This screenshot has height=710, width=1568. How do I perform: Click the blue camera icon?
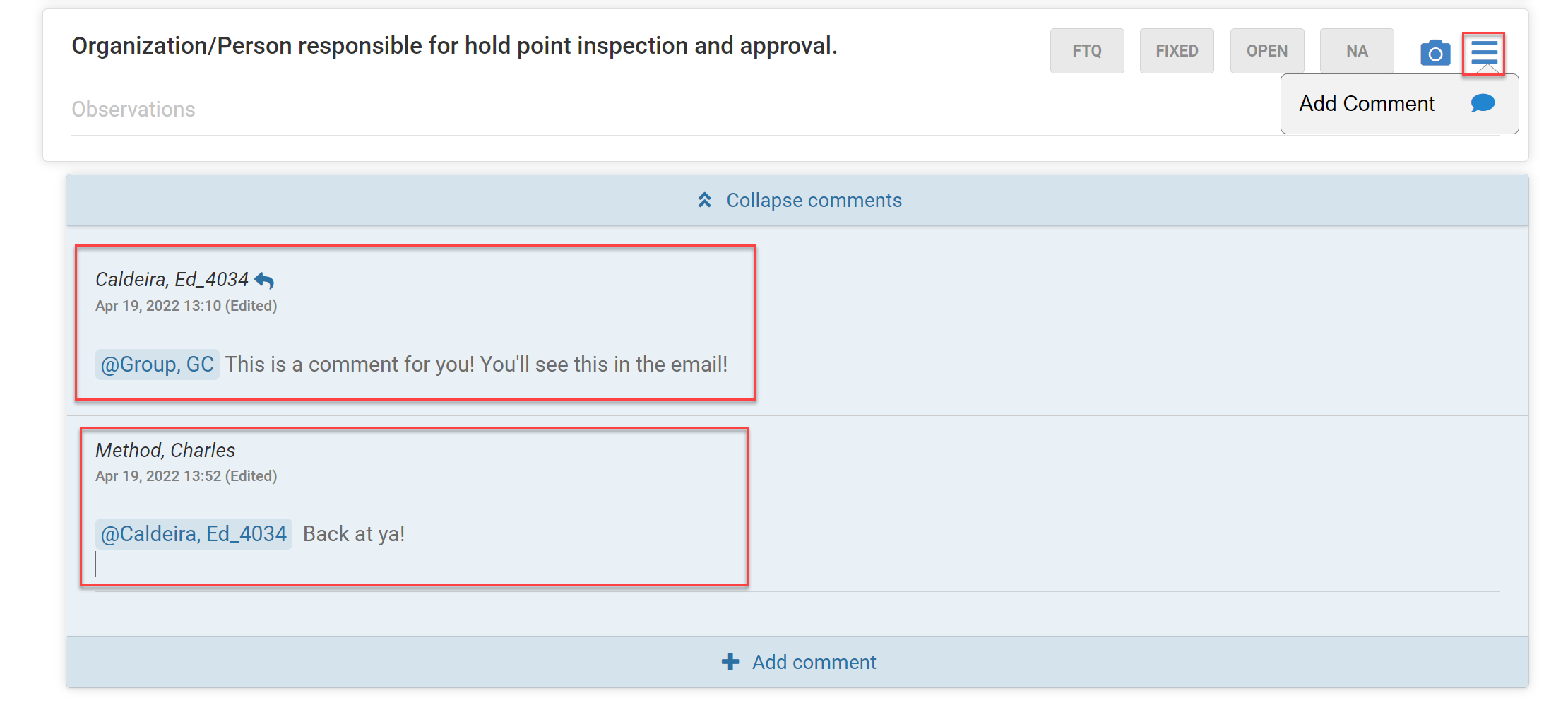coord(1435,52)
